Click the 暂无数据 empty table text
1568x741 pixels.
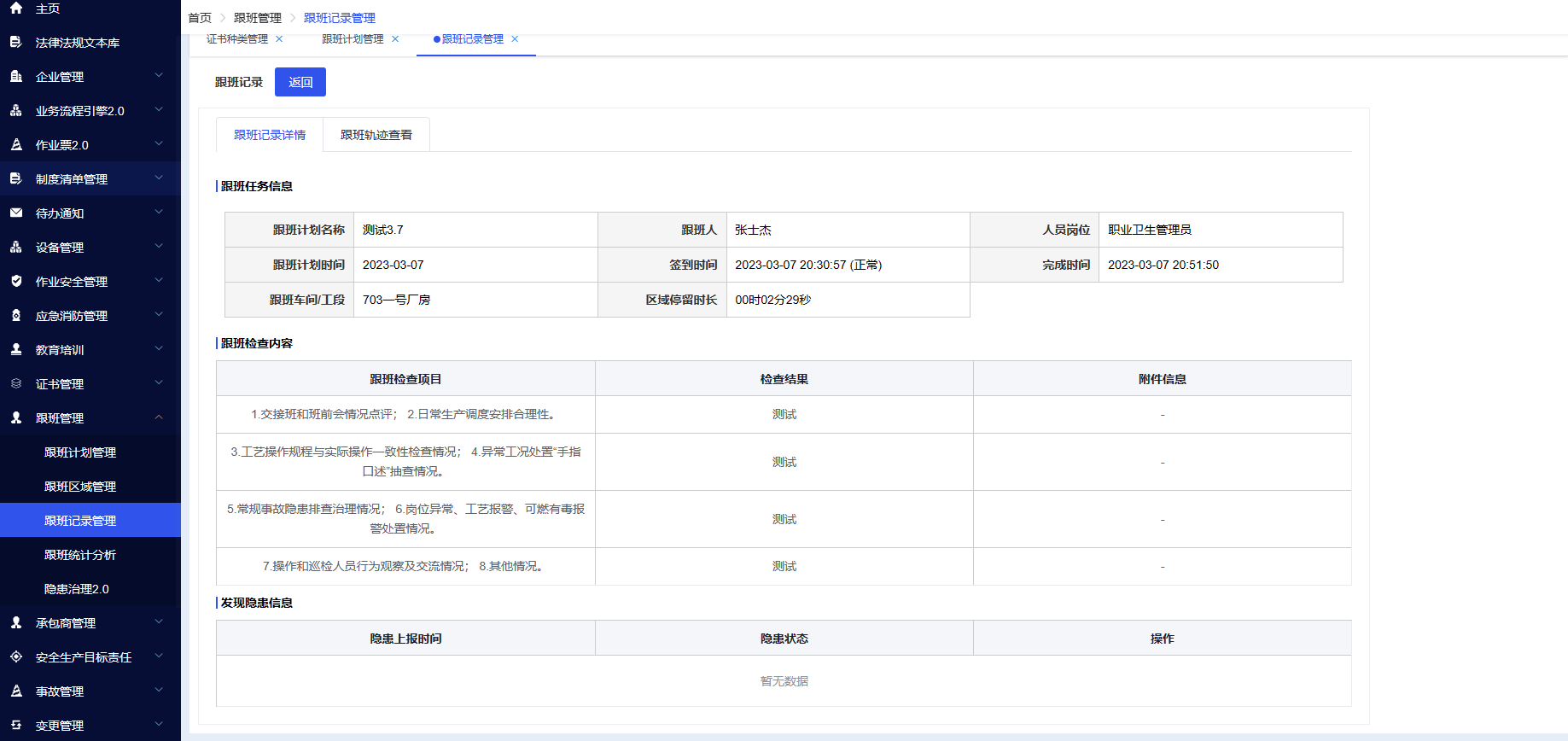(x=784, y=681)
